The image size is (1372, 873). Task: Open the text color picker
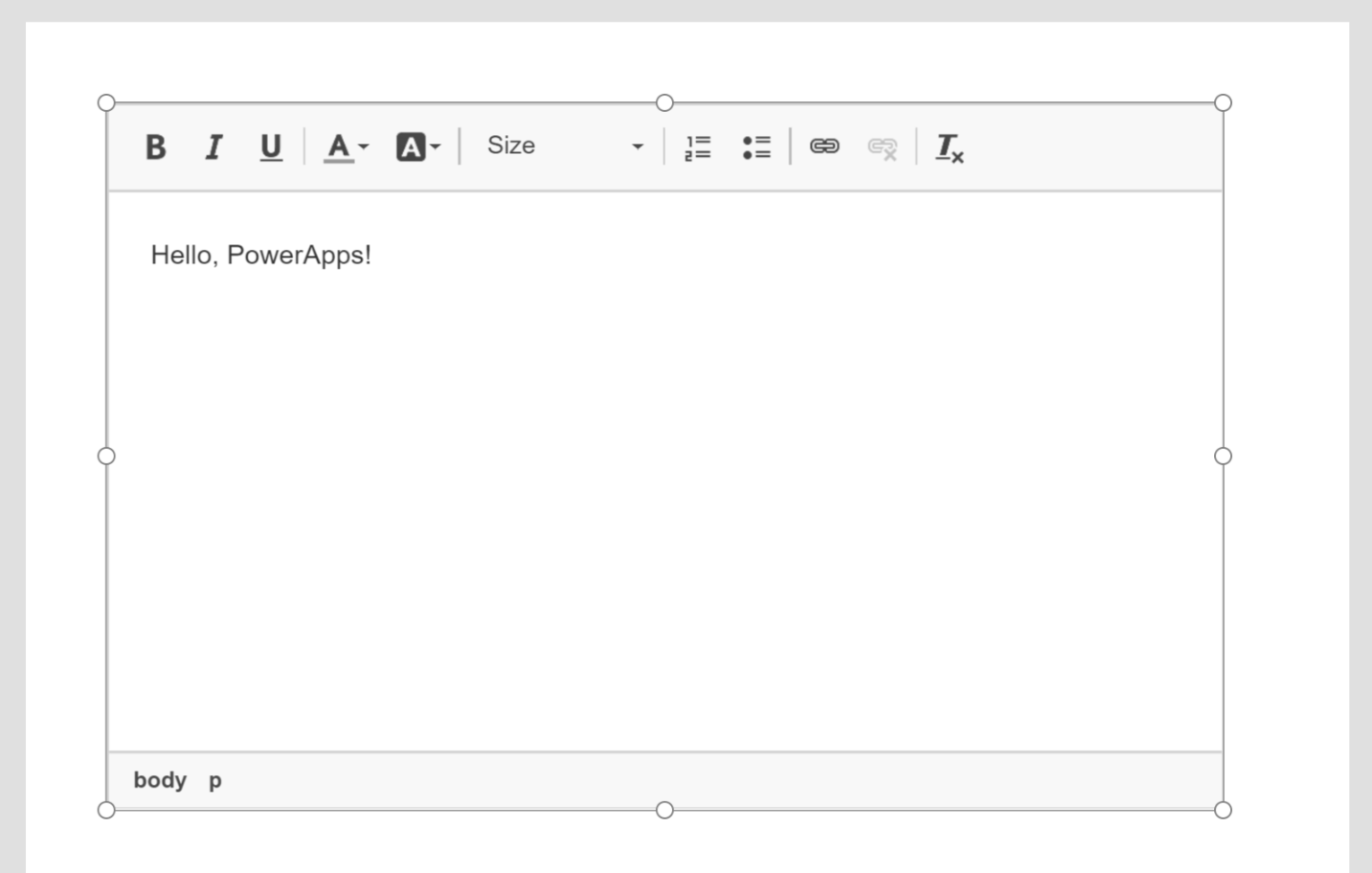[345, 146]
